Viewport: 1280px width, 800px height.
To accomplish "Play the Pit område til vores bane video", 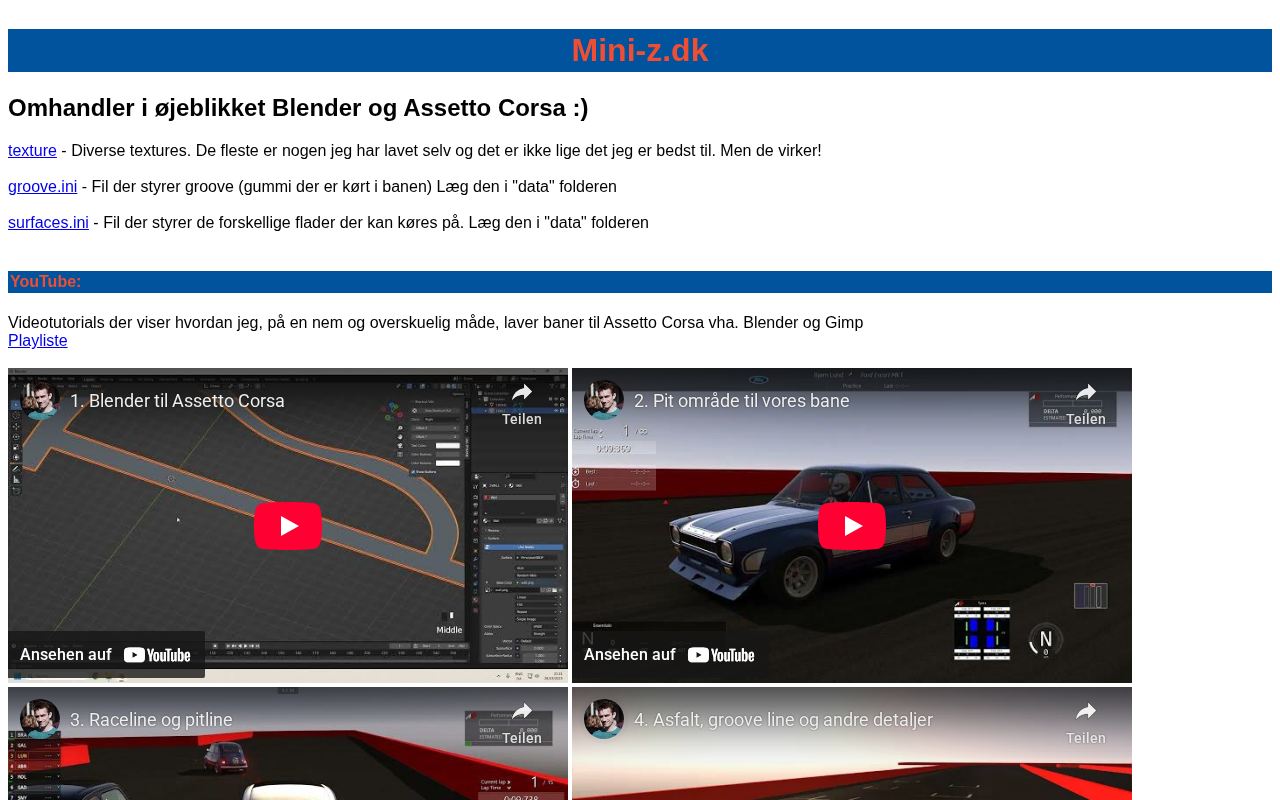I will point(852,526).
